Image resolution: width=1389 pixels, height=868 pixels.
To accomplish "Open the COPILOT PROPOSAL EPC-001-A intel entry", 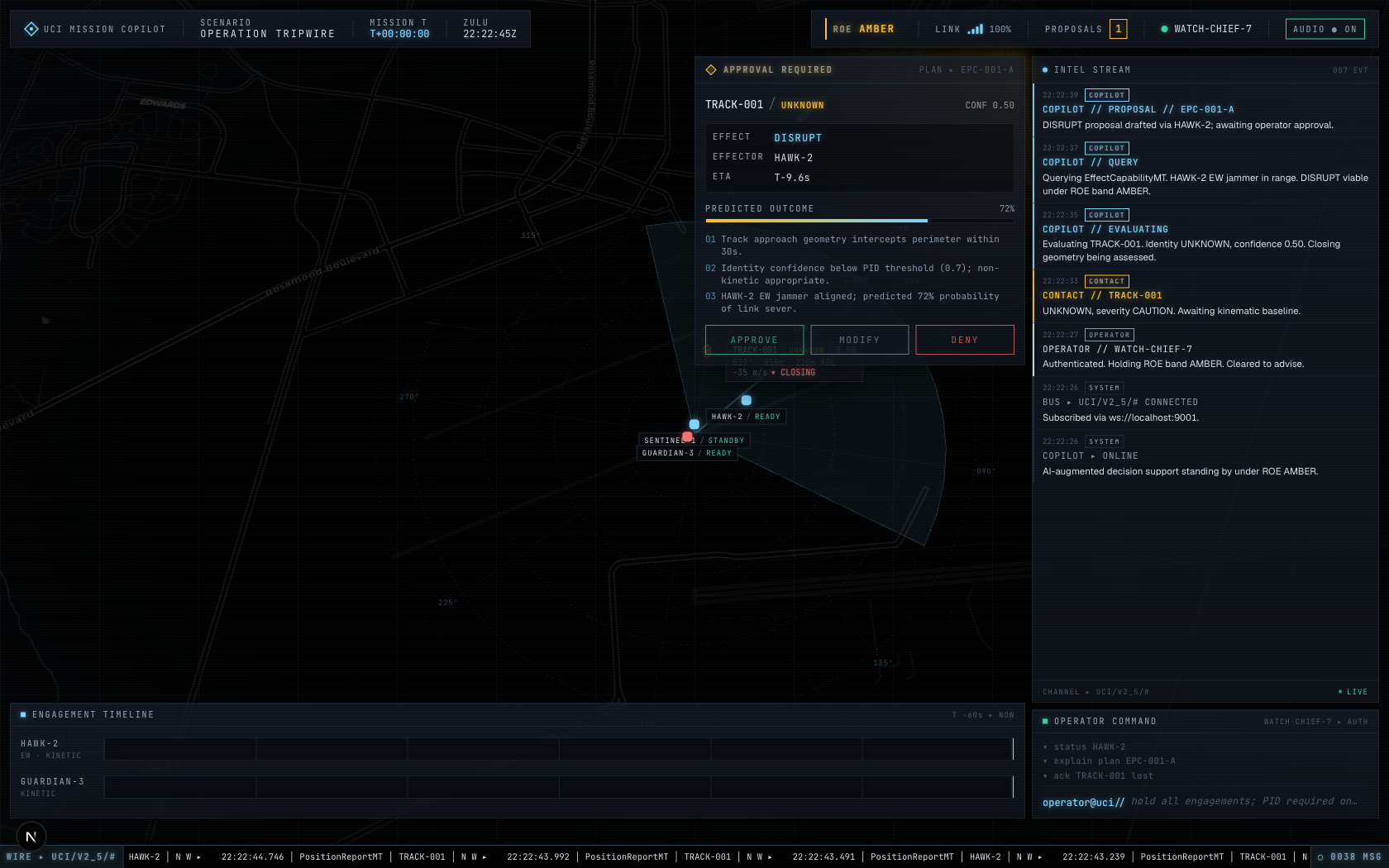I will tap(1205, 110).
